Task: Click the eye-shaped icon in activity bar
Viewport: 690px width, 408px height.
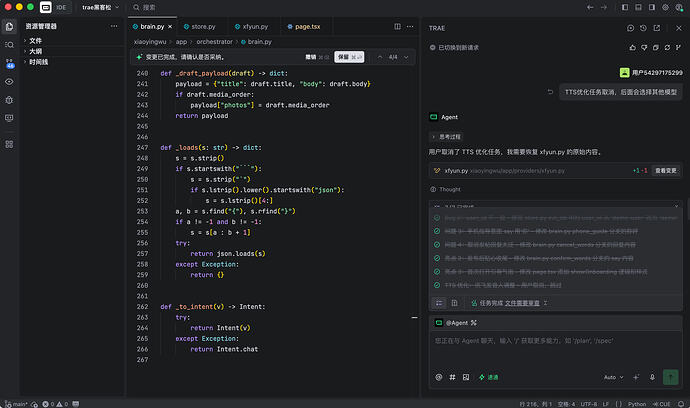Action: coord(9,82)
